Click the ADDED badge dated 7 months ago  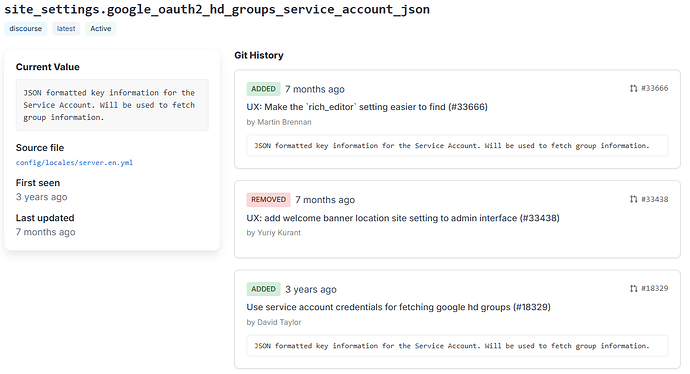pos(263,89)
